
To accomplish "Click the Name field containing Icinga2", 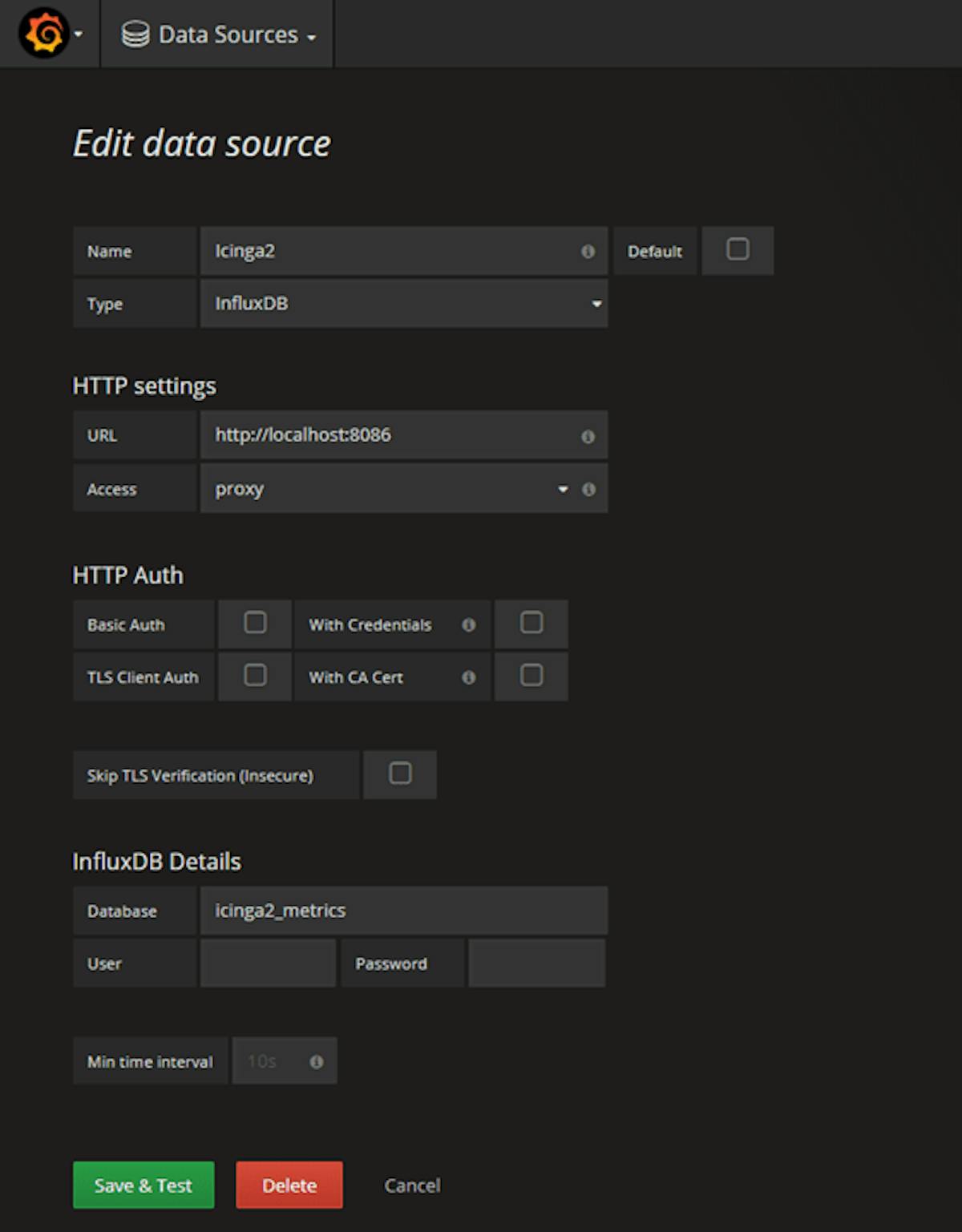I will tap(404, 251).
